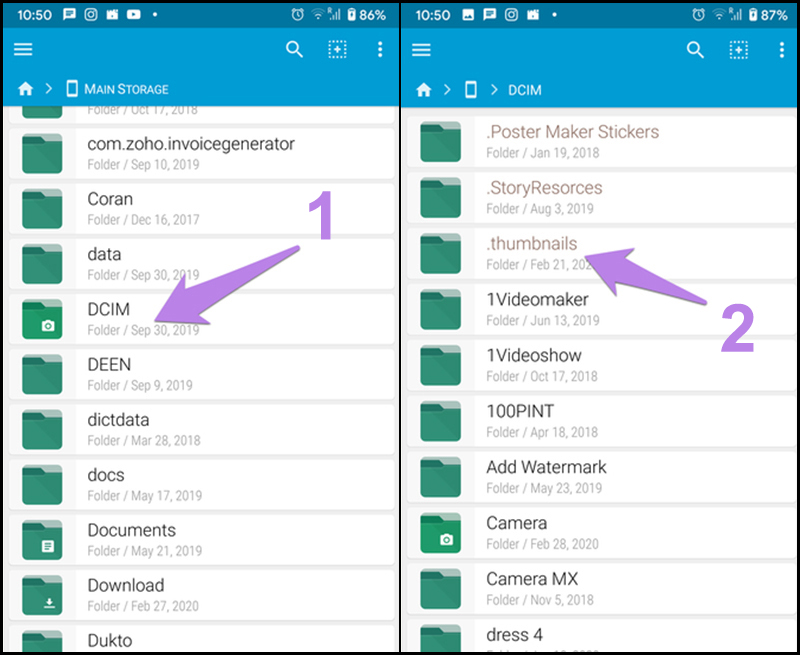The width and height of the screenshot is (800, 655).
Task: Tap the select-all icon in DCIM screen
Action: (738, 50)
